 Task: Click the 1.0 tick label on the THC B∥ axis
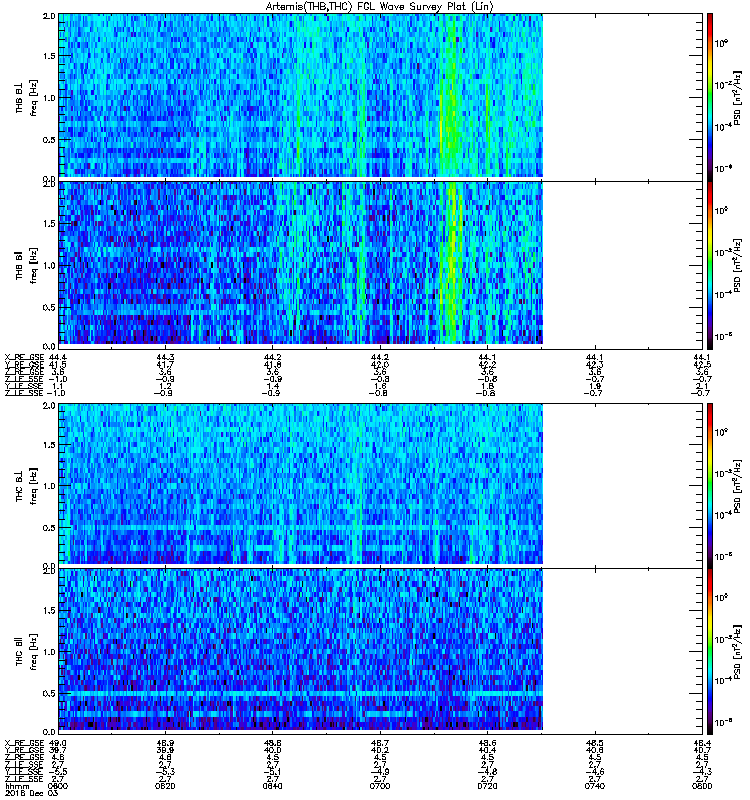pyautogui.click(x=49, y=652)
